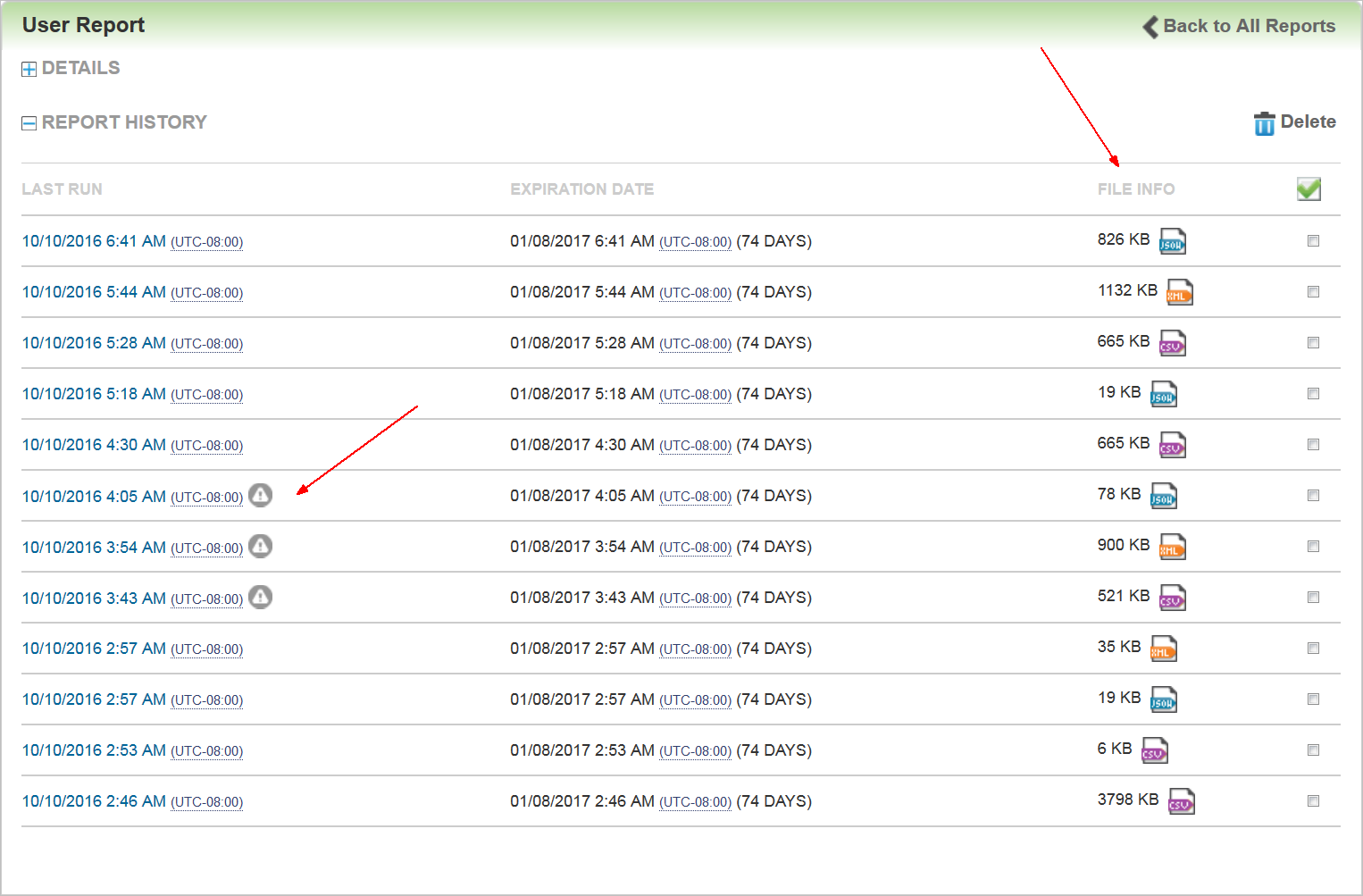Open the 10/10/2016 4:30 AM run link
The width and height of the screenshot is (1363, 896).
pos(94,445)
